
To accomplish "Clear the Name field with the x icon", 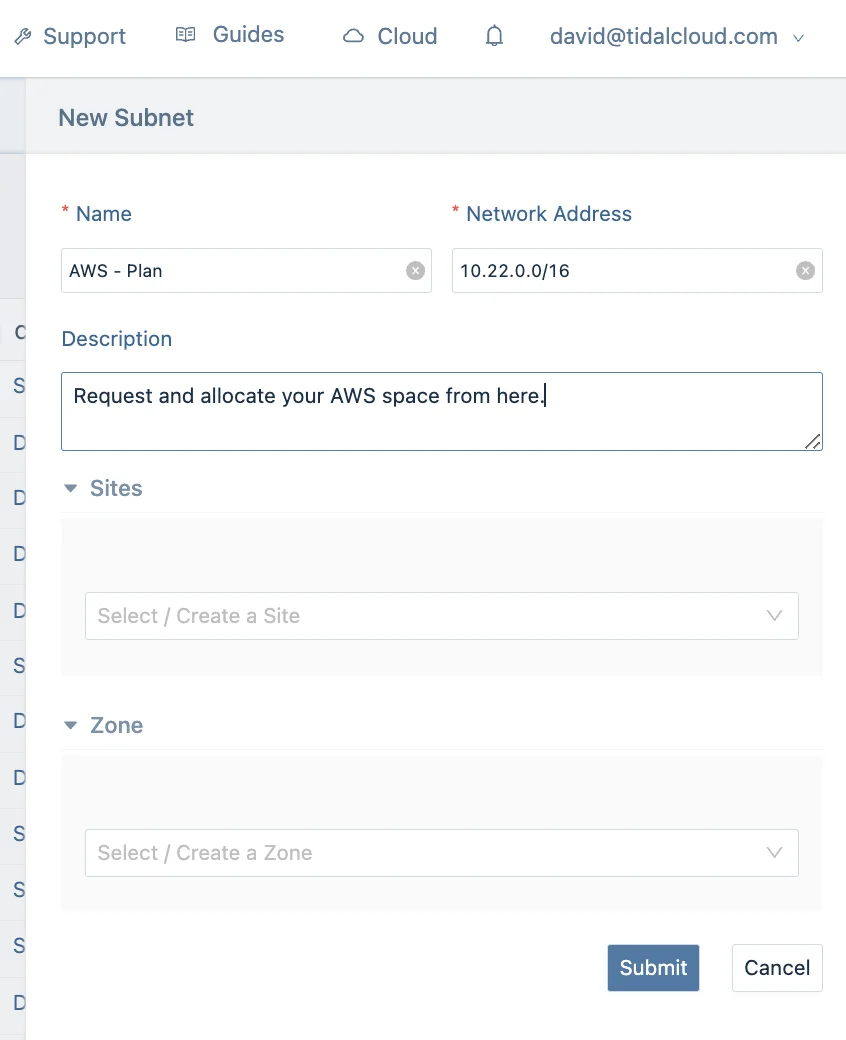I will point(416,271).
